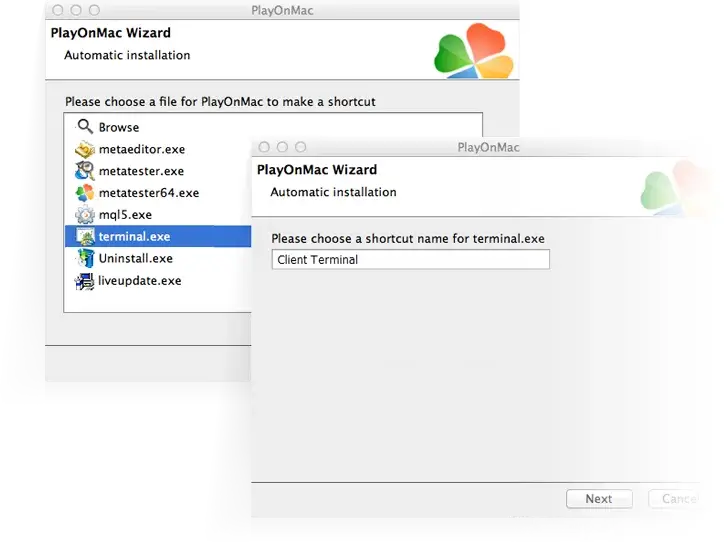Click the mql5.exe gear icon
The width and height of the screenshot is (726, 542).
tap(84, 215)
